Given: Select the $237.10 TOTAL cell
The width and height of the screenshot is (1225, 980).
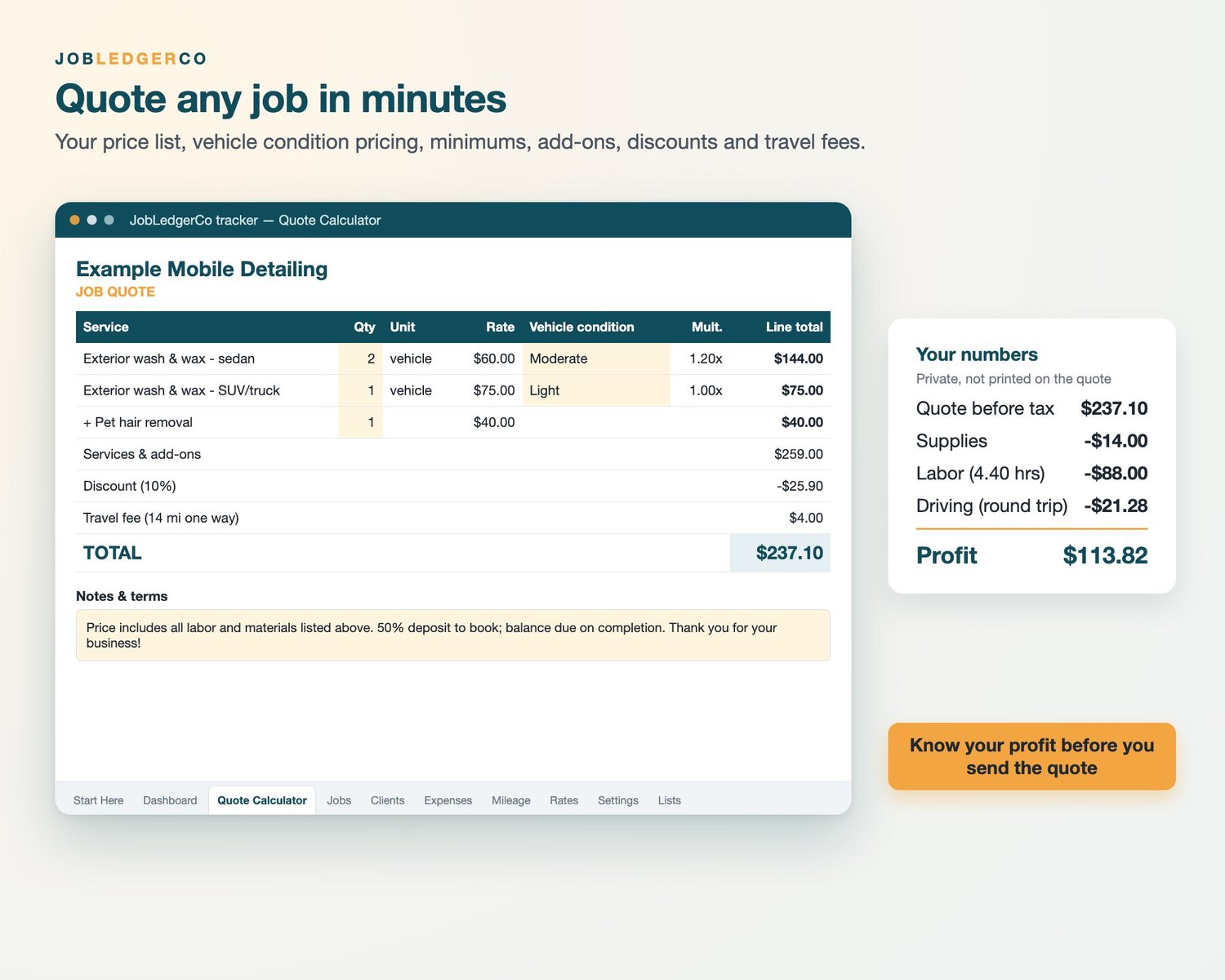Looking at the screenshot, I should [780, 553].
